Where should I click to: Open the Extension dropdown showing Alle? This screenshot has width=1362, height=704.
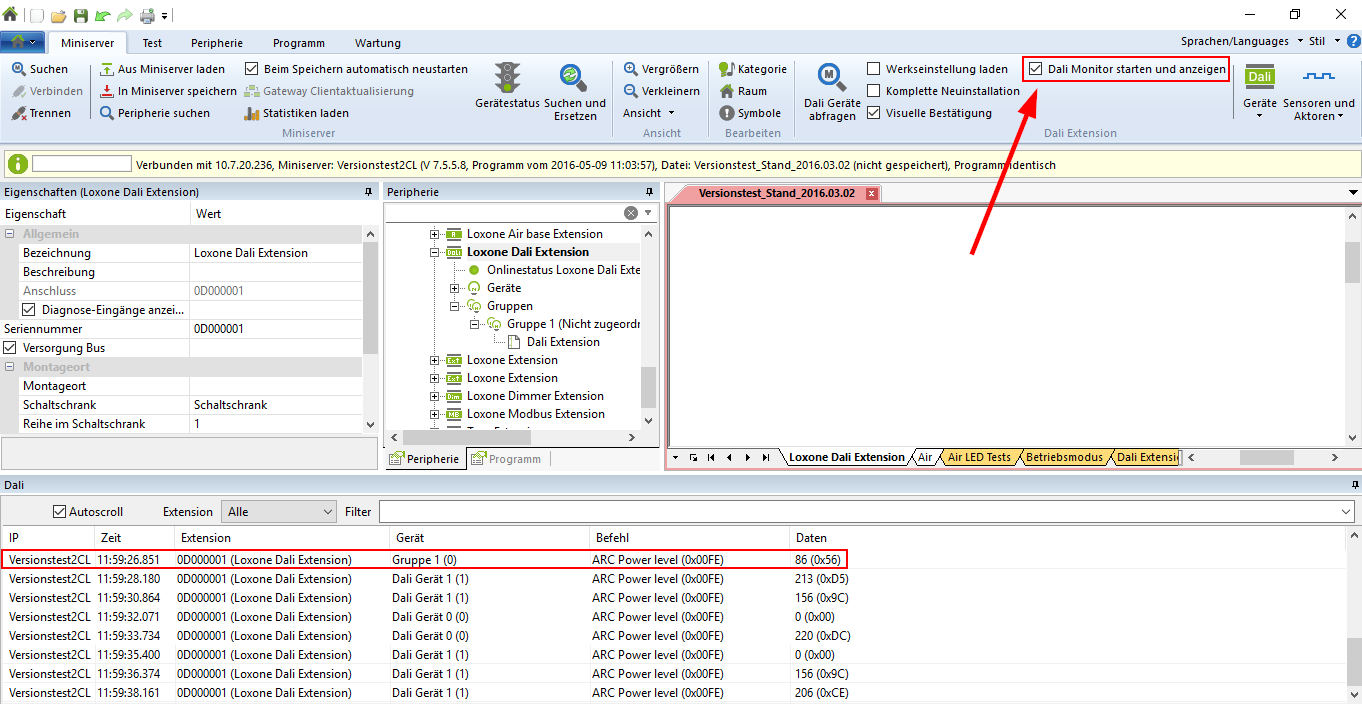pyautogui.click(x=279, y=512)
